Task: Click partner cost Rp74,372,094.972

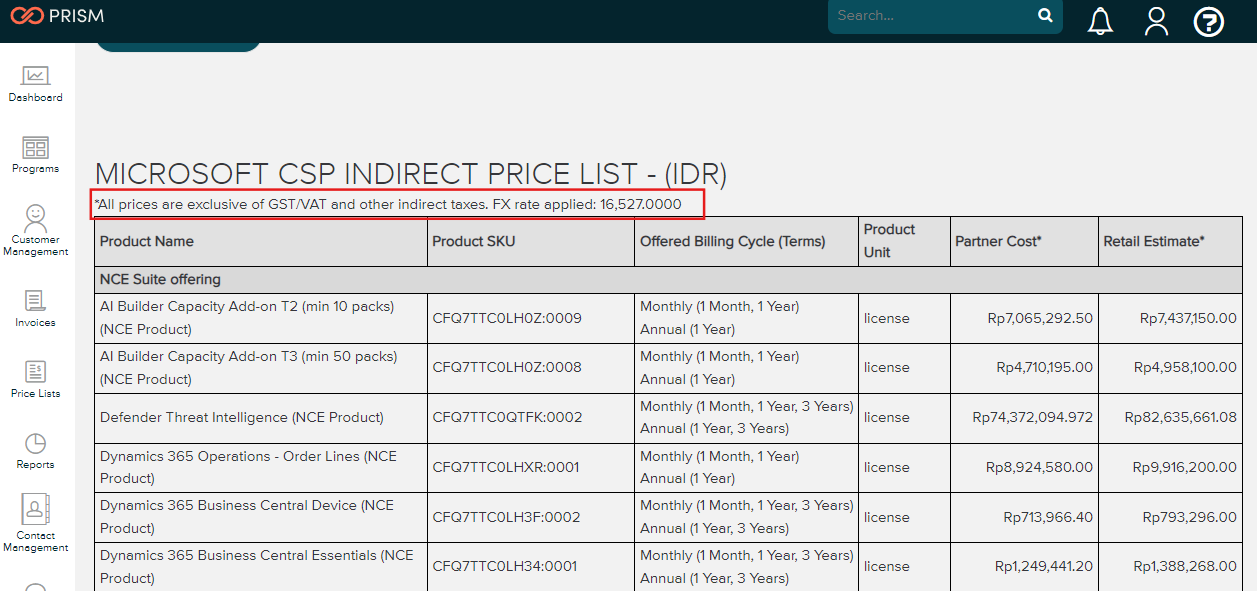Action: (1033, 418)
